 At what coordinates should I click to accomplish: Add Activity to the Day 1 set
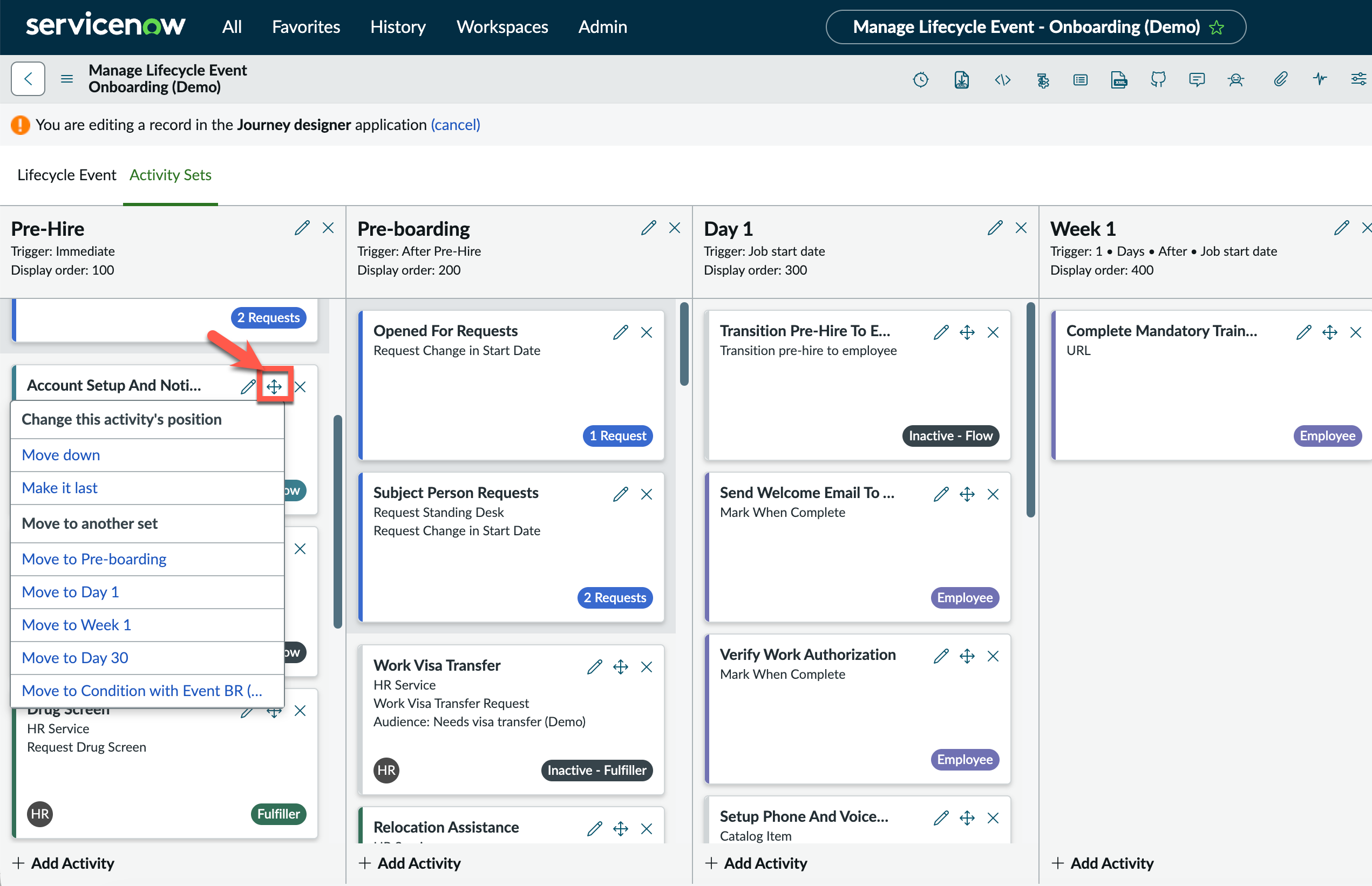coord(756,863)
